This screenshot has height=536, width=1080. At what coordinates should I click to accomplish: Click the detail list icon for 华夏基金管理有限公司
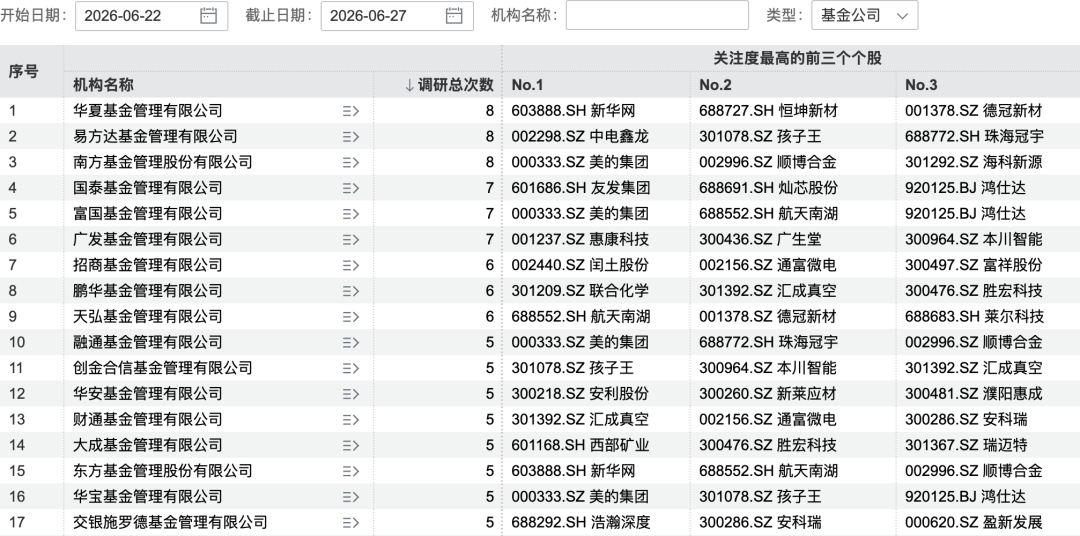click(x=351, y=111)
